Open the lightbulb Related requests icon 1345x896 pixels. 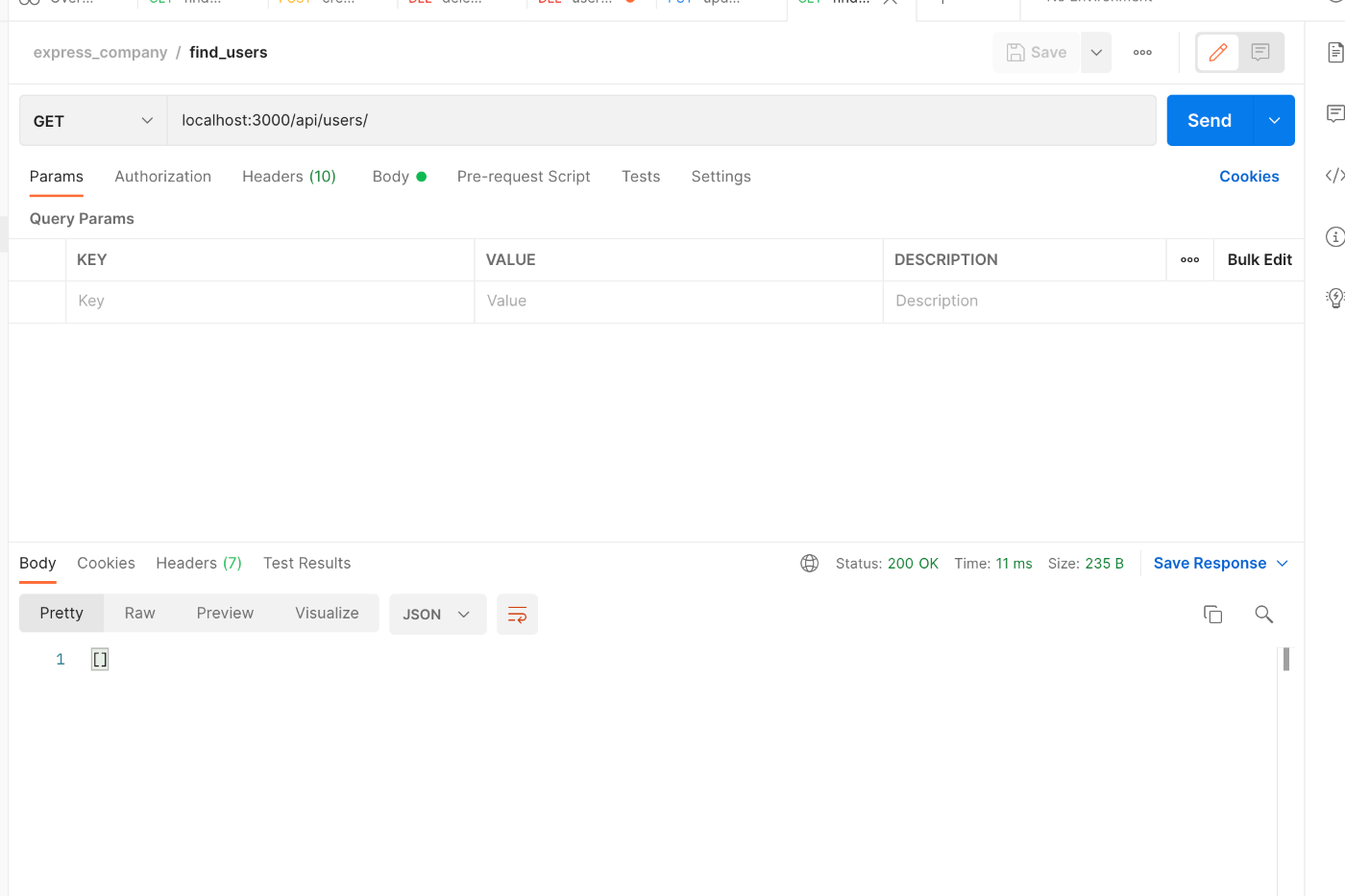(1334, 298)
